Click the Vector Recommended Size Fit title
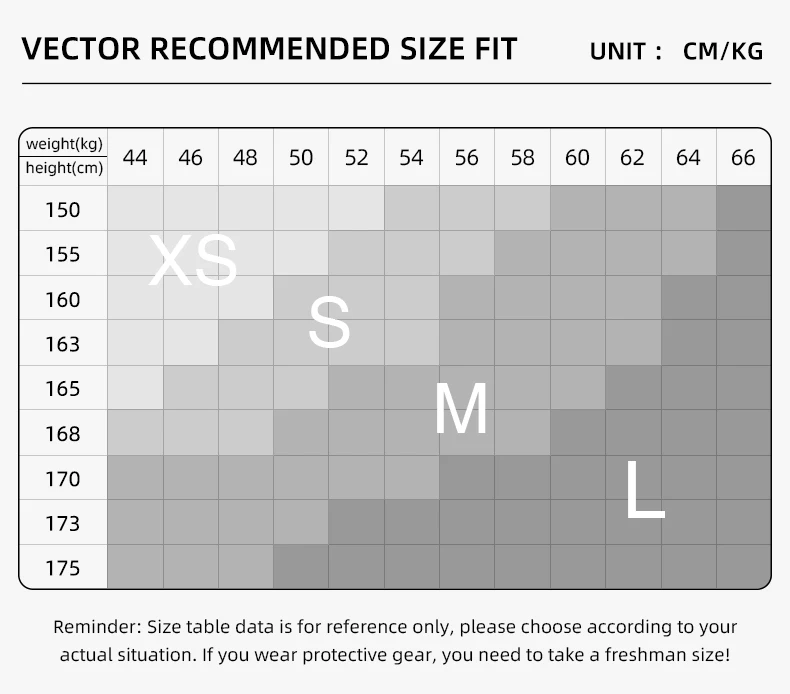The image size is (790, 694). coord(269,49)
